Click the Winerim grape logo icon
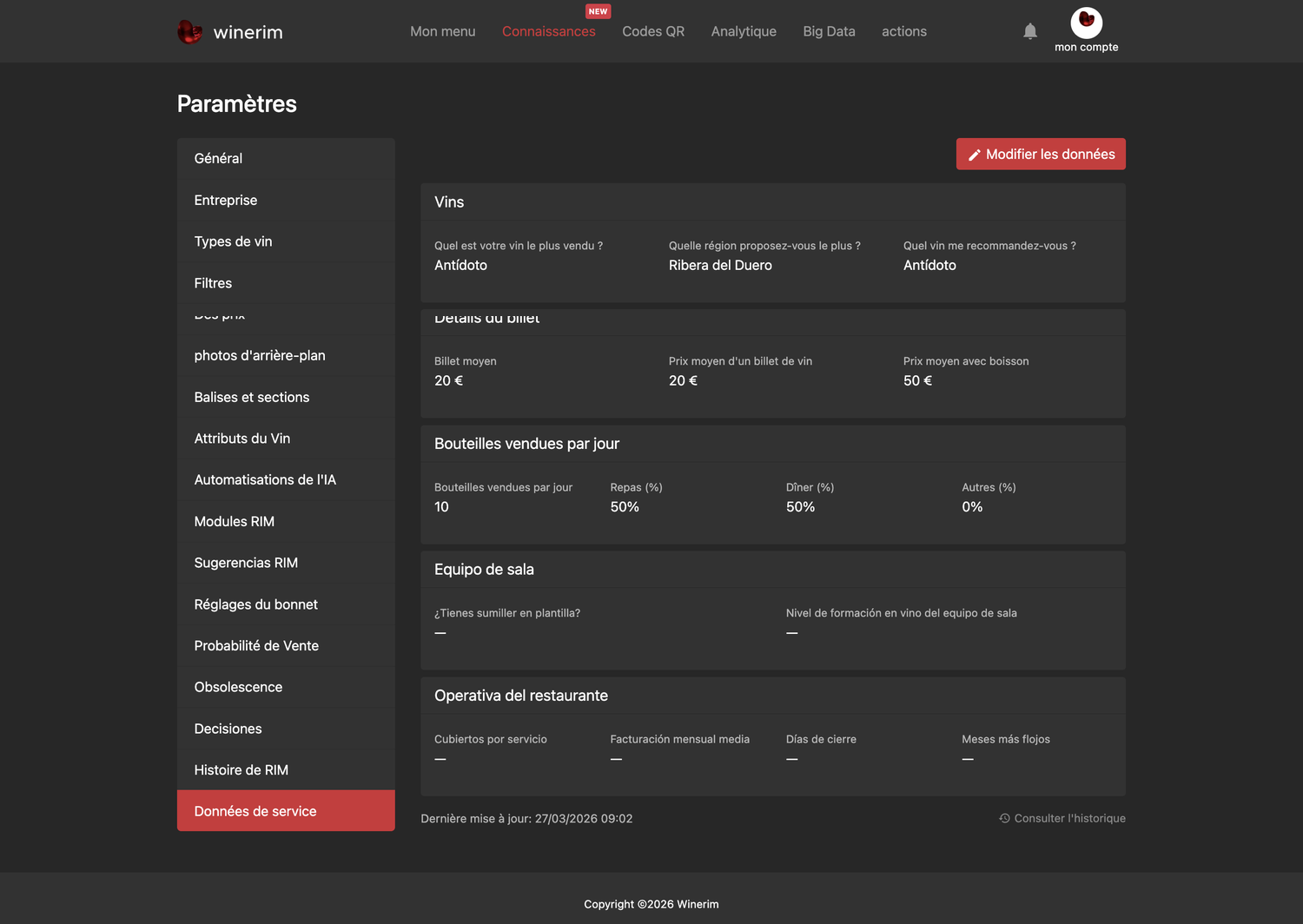Viewport: 1303px width, 924px height. click(189, 32)
